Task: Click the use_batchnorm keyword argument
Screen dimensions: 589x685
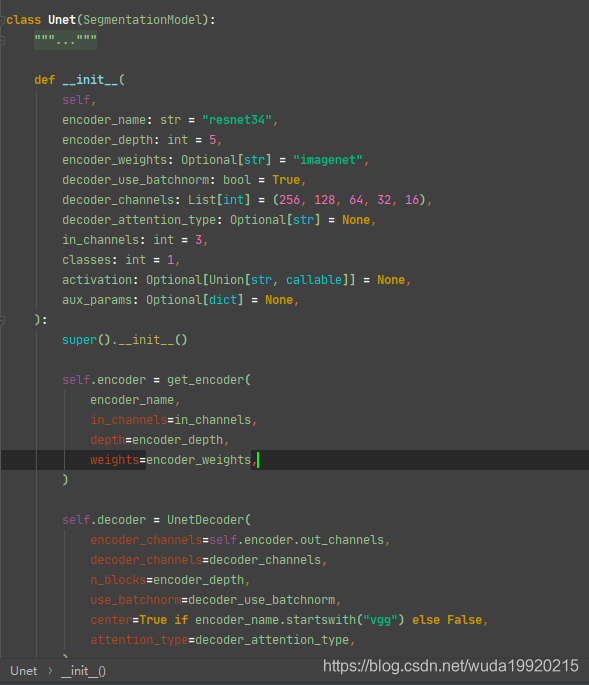Action: click(135, 600)
